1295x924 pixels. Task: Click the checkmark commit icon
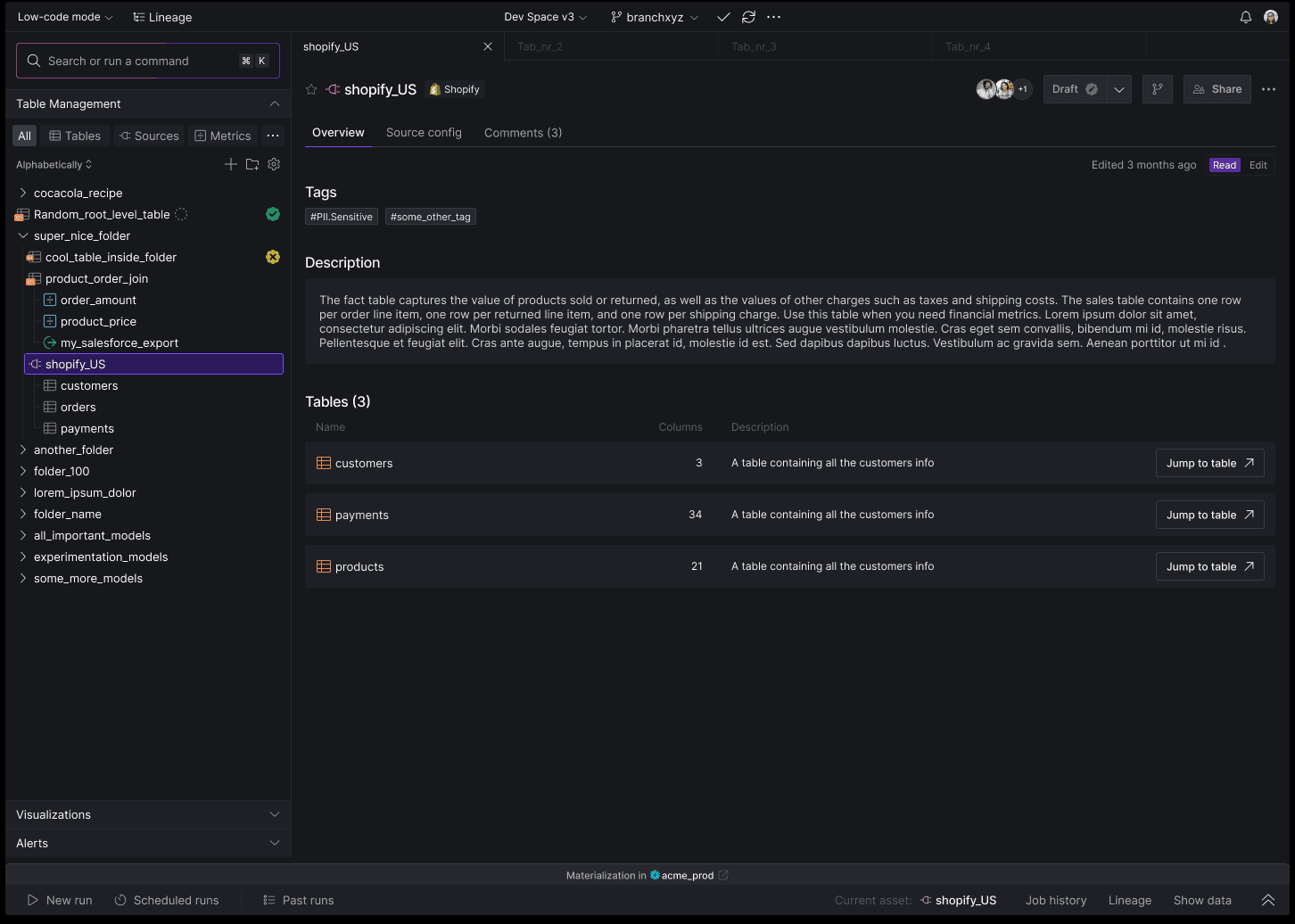coord(723,17)
